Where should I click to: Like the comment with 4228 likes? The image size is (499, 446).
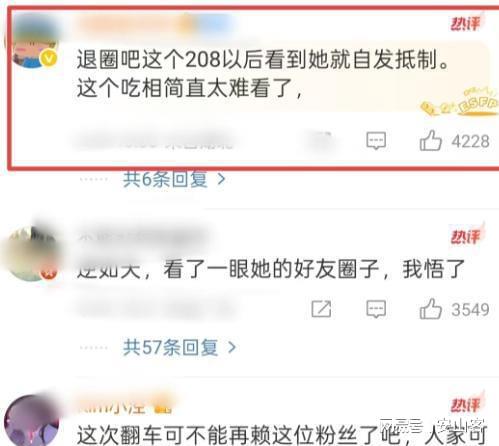431,141
